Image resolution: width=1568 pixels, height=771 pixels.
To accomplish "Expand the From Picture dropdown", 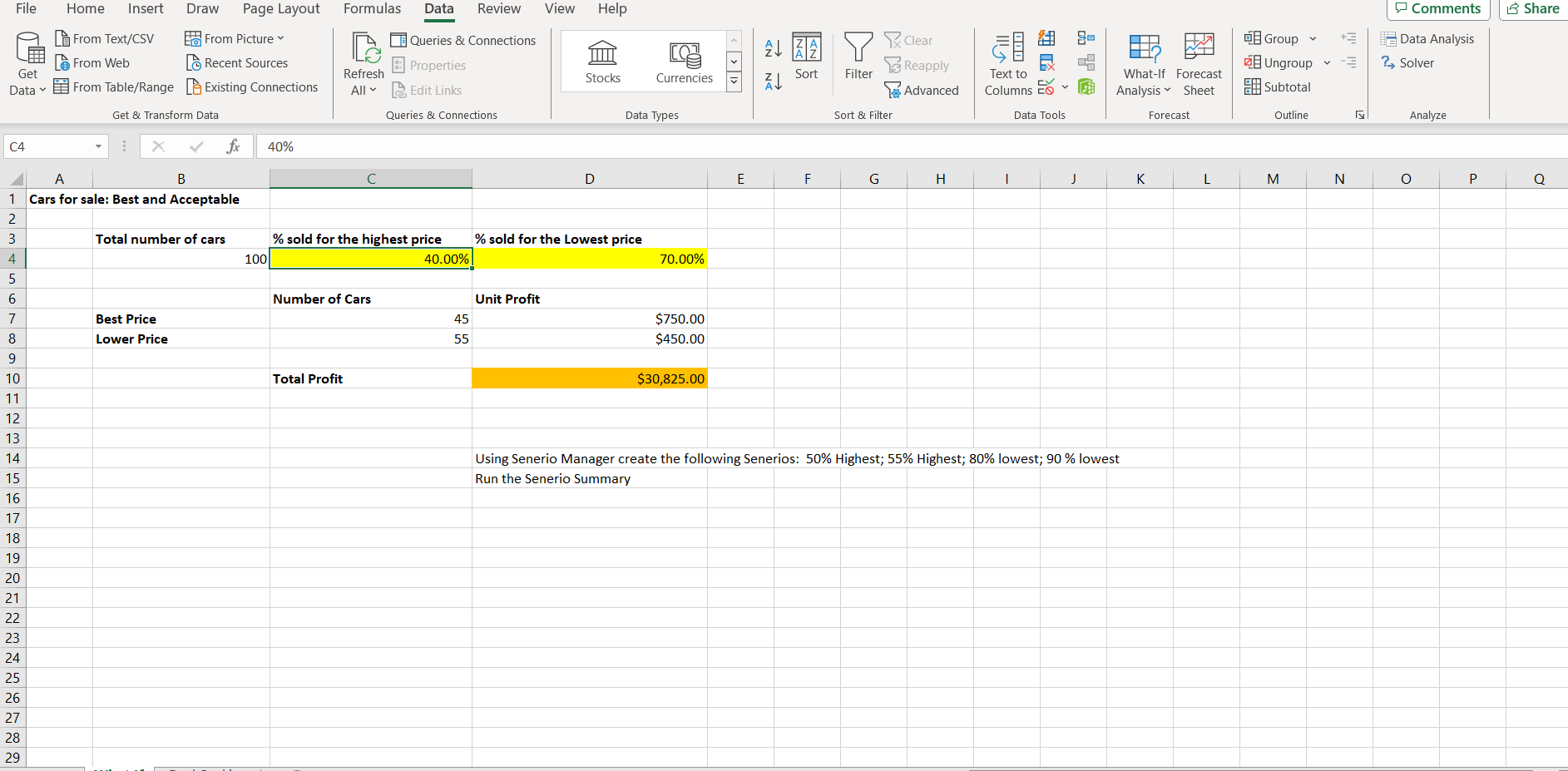I will click(x=280, y=39).
